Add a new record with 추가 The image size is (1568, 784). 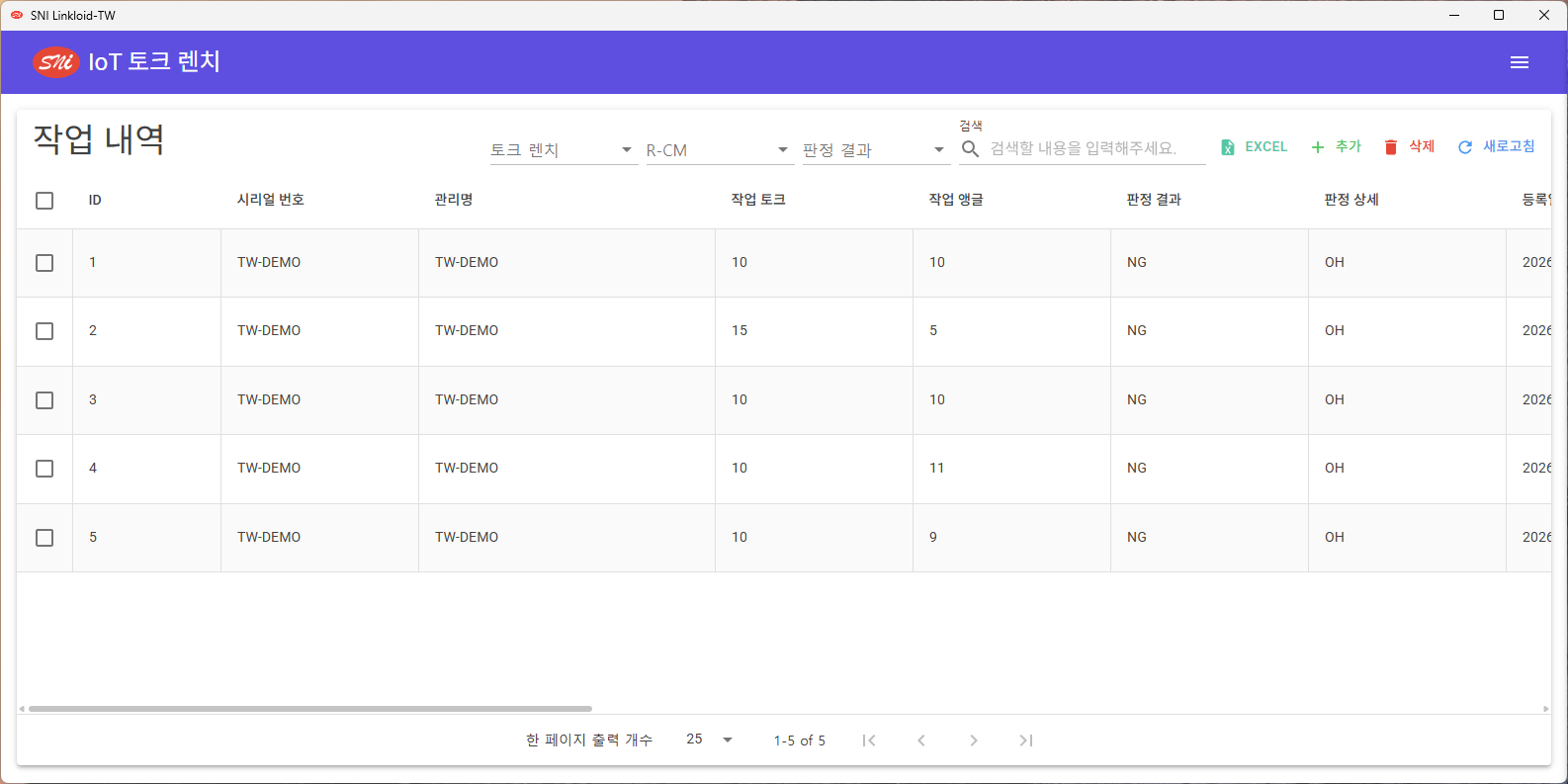(x=1336, y=147)
